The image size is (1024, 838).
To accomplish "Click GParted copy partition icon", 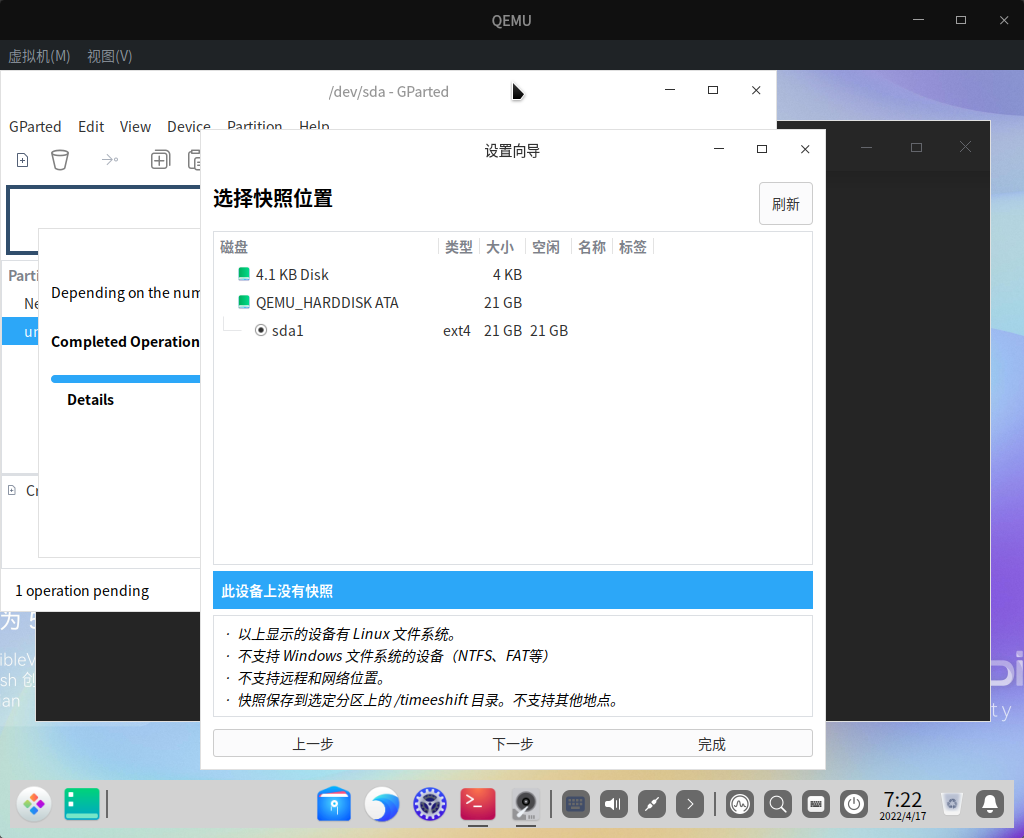I will [x=160, y=160].
